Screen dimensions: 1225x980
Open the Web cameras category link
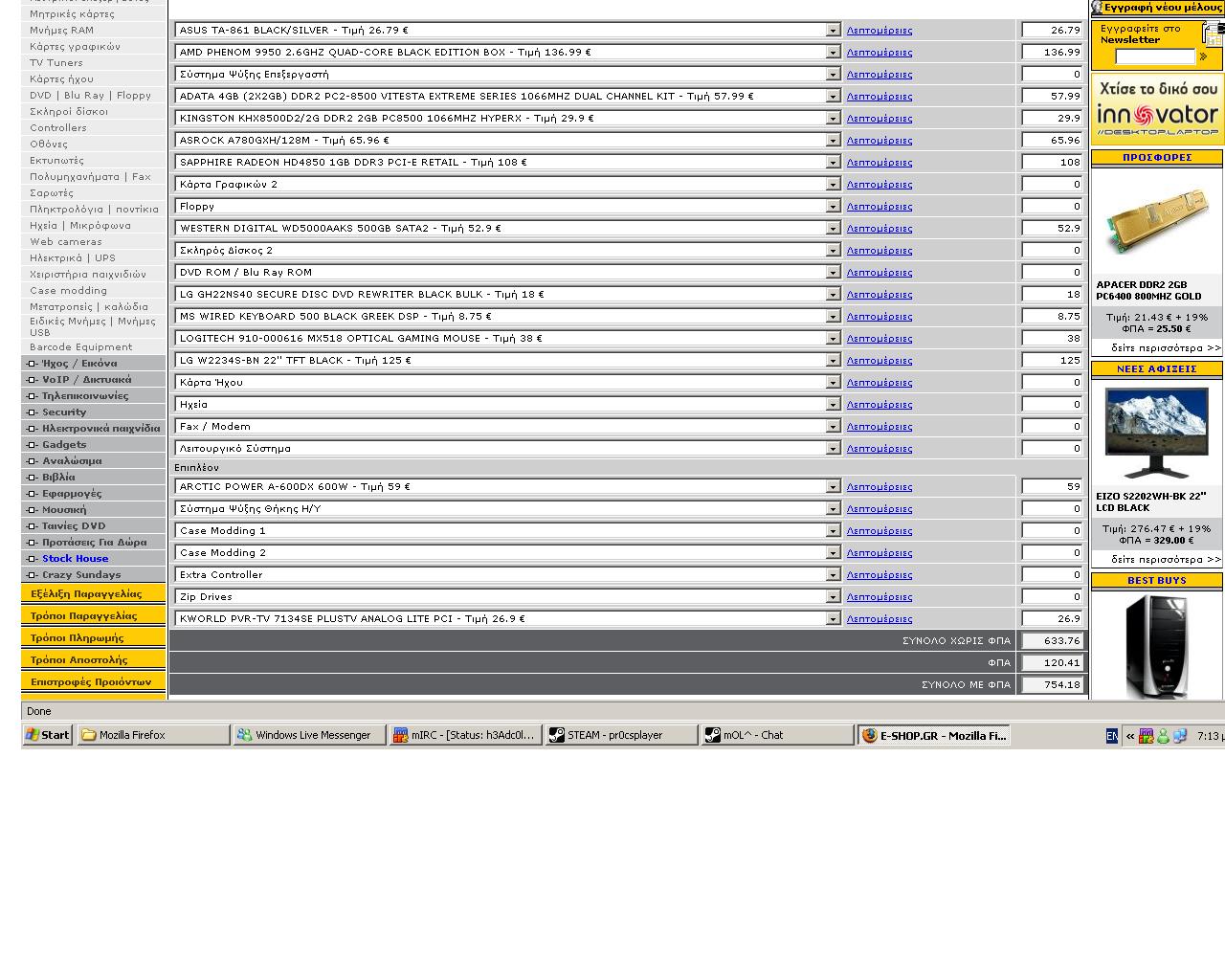tap(66, 242)
